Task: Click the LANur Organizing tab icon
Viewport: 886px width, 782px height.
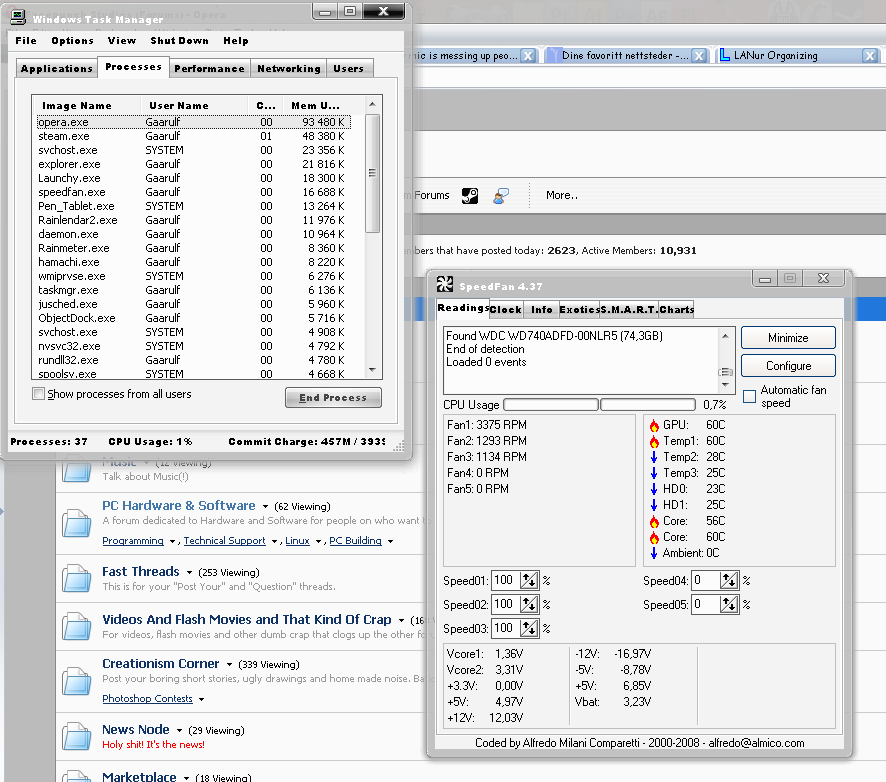Action: pyautogui.click(x=724, y=55)
